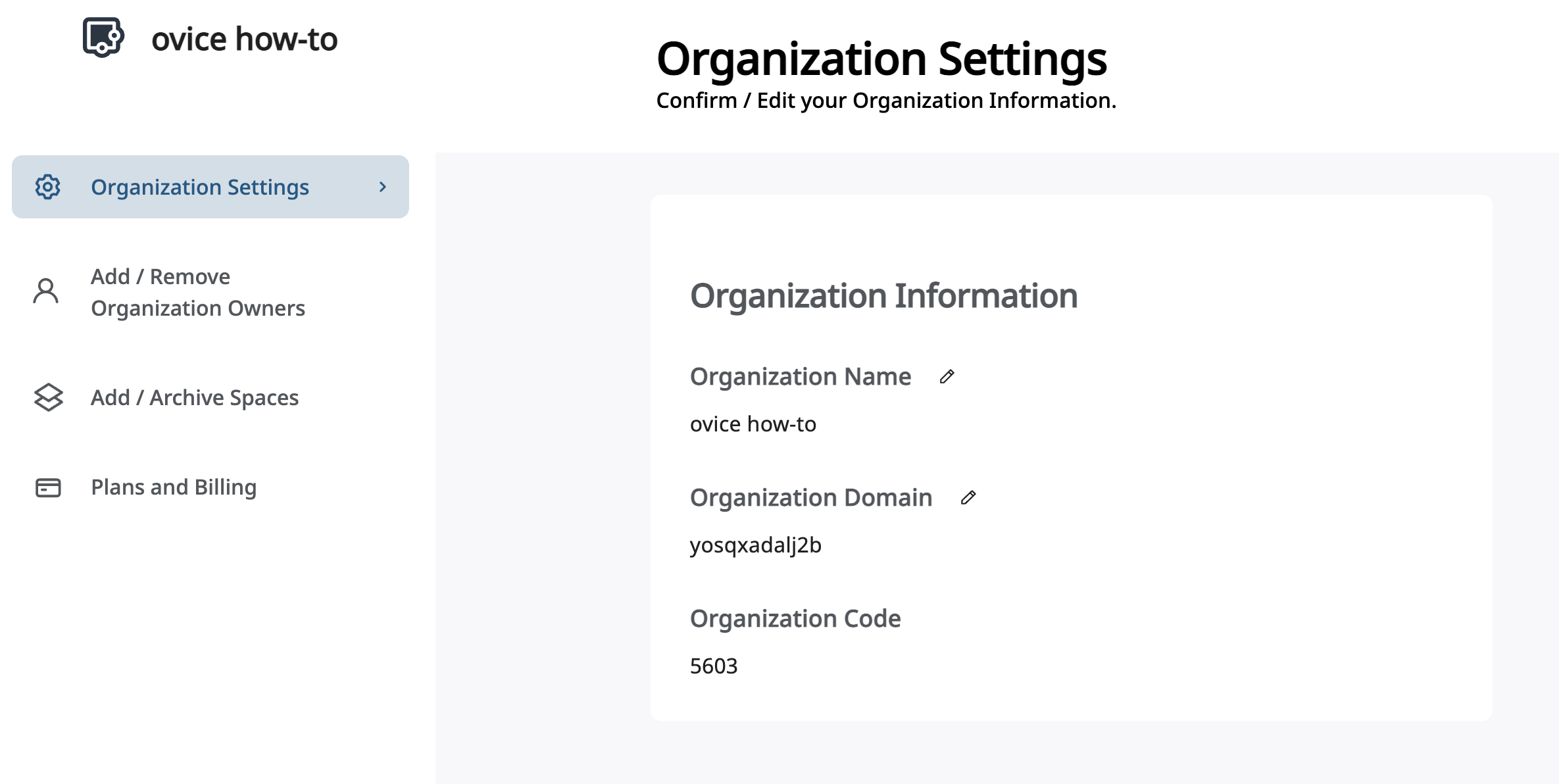Click the Organization Name label
The image size is (1559, 784).
click(x=800, y=377)
